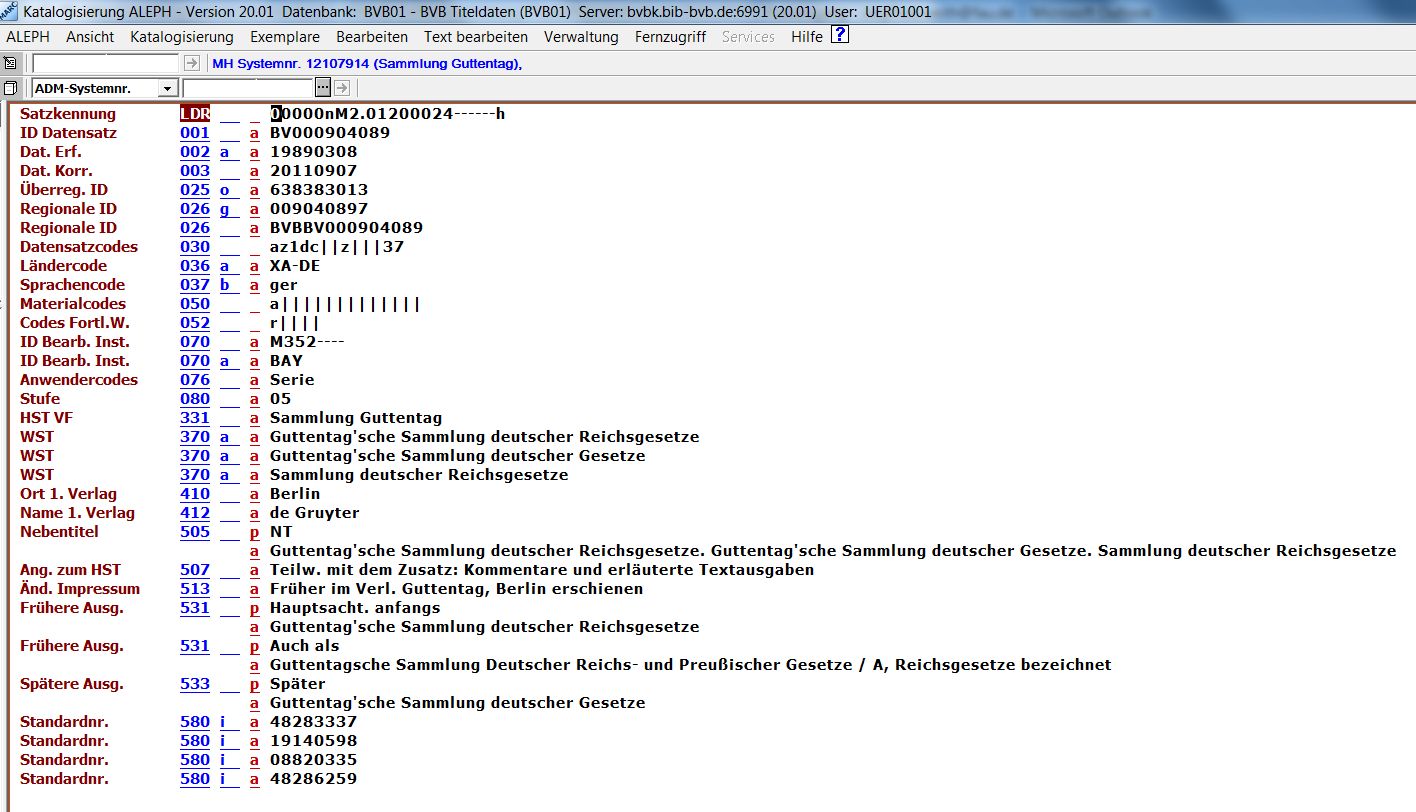Click the MARC application icon in title bar
The height and width of the screenshot is (812, 1416).
click(9, 11)
